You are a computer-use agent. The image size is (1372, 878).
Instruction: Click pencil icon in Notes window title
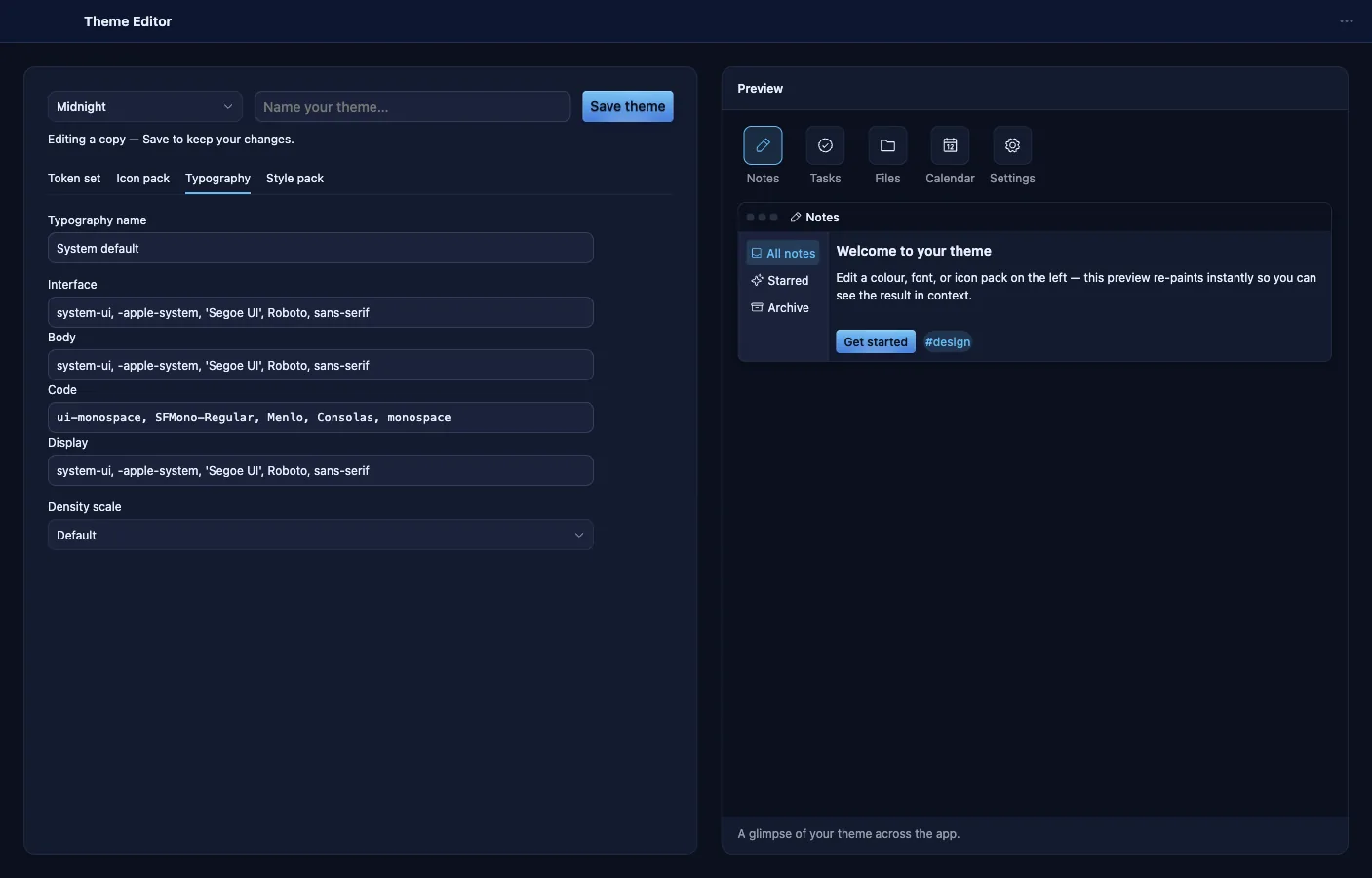click(796, 218)
